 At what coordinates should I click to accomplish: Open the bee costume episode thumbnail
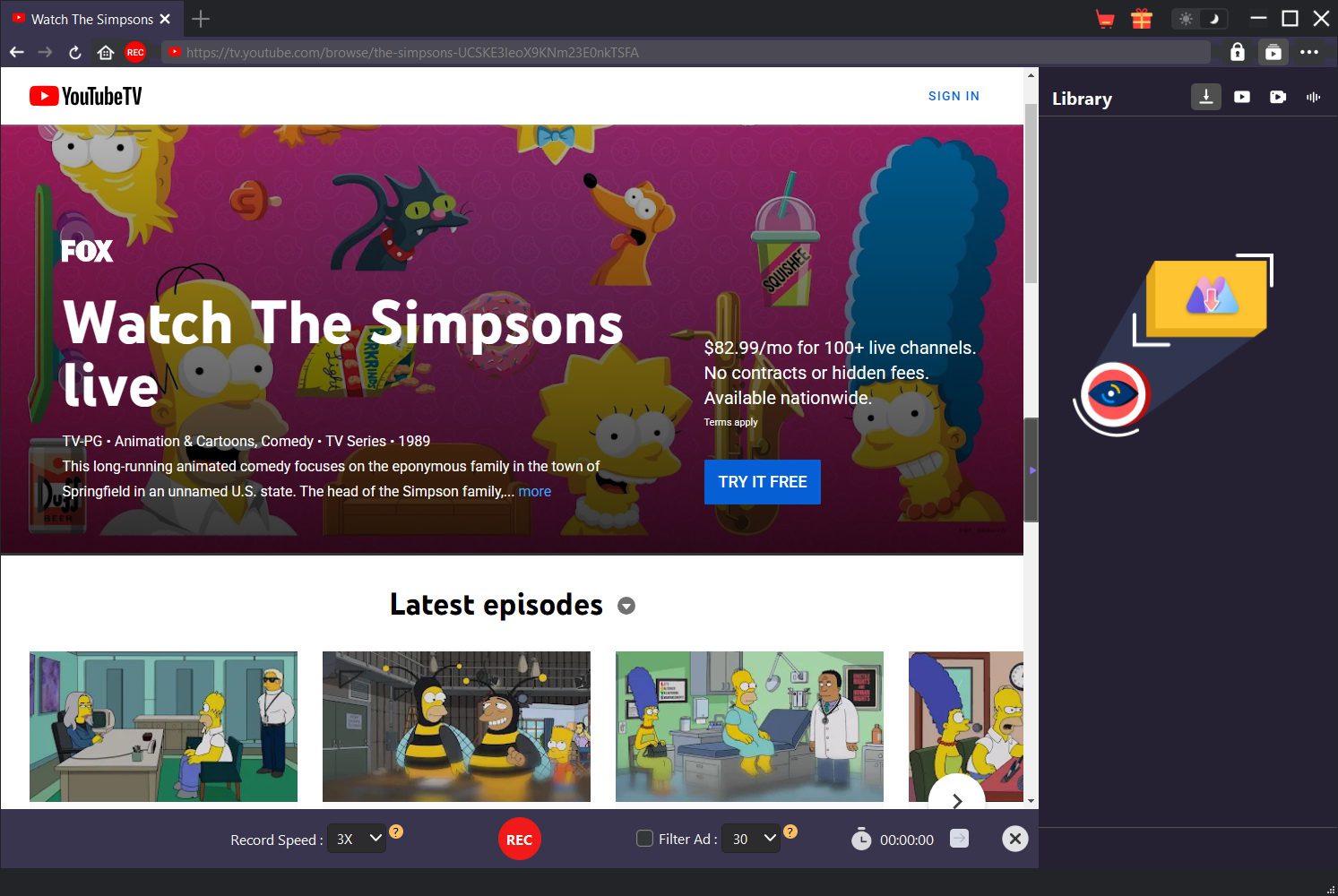456,726
